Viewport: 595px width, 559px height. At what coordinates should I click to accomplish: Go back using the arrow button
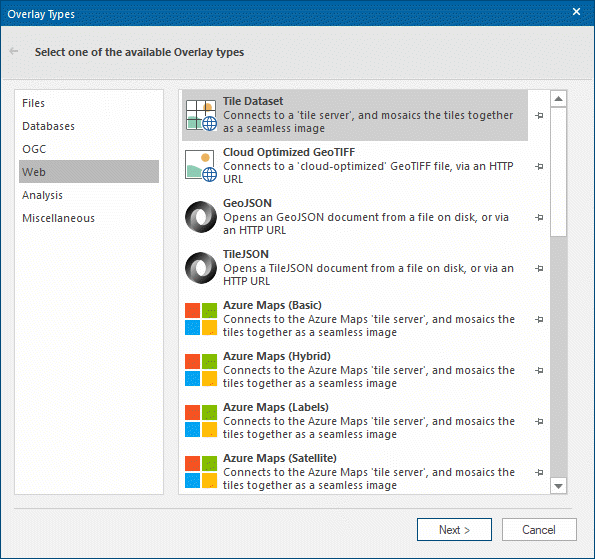tap(14, 51)
